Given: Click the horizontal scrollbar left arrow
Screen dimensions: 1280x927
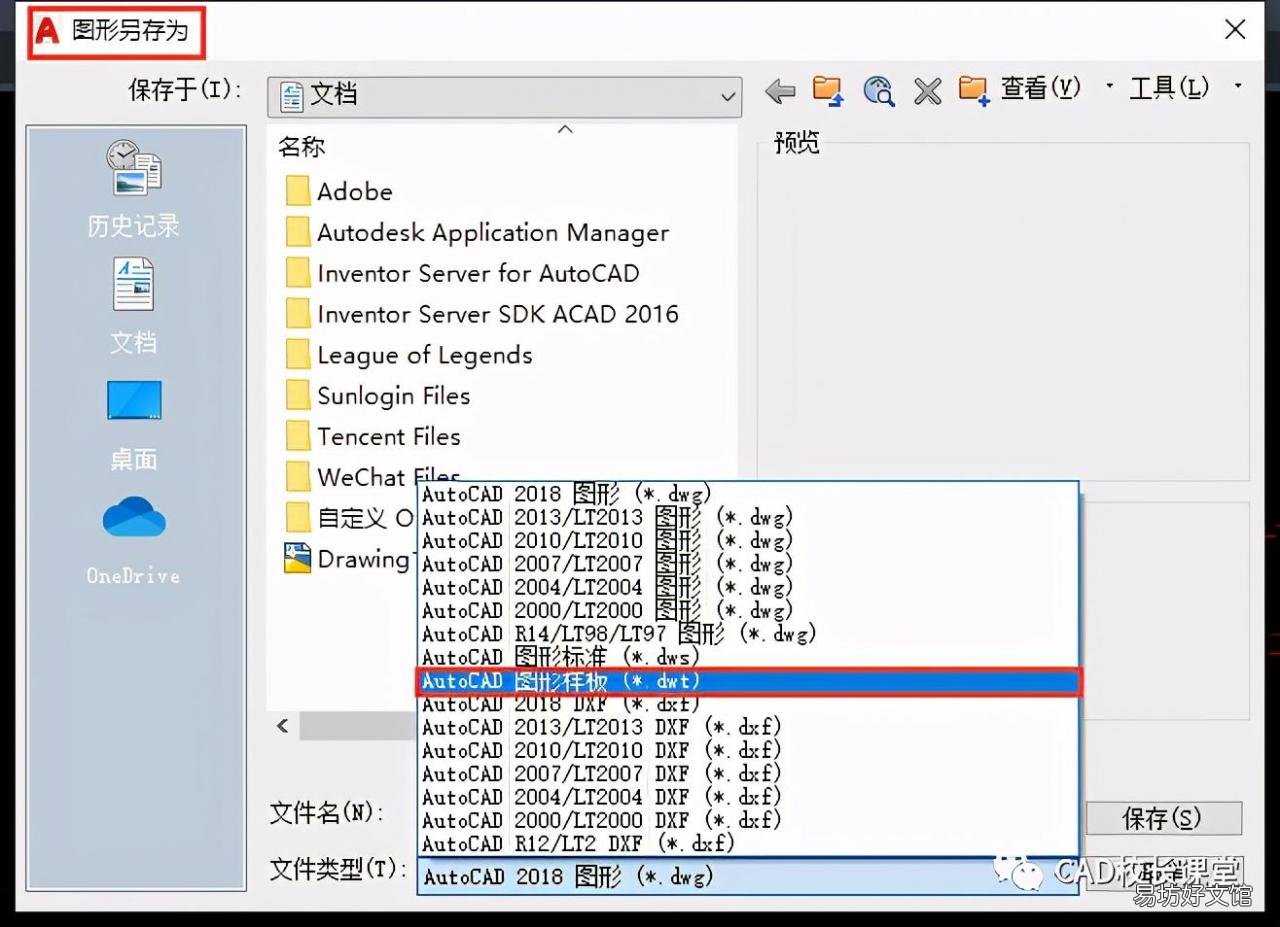Looking at the screenshot, I should point(284,726).
